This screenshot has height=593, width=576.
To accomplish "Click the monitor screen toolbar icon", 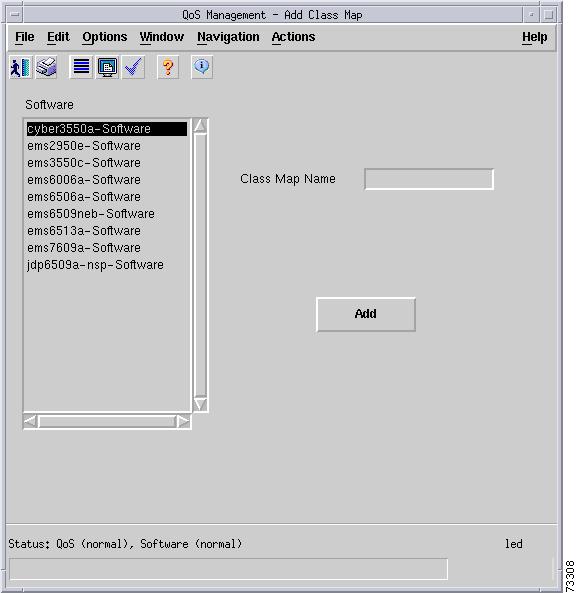I will 107,68.
